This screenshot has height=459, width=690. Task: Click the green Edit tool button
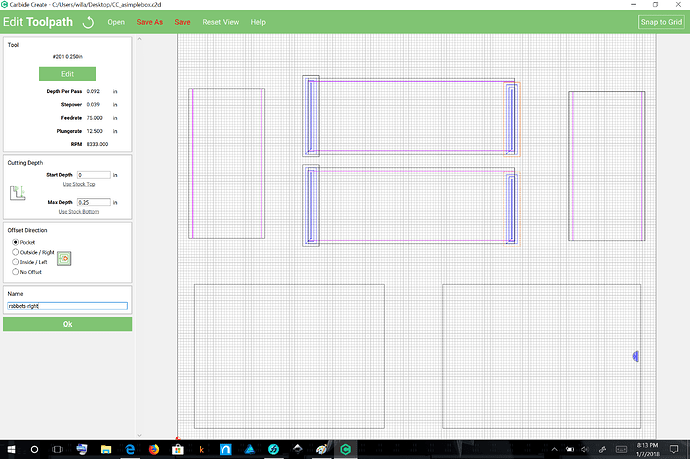point(67,74)
